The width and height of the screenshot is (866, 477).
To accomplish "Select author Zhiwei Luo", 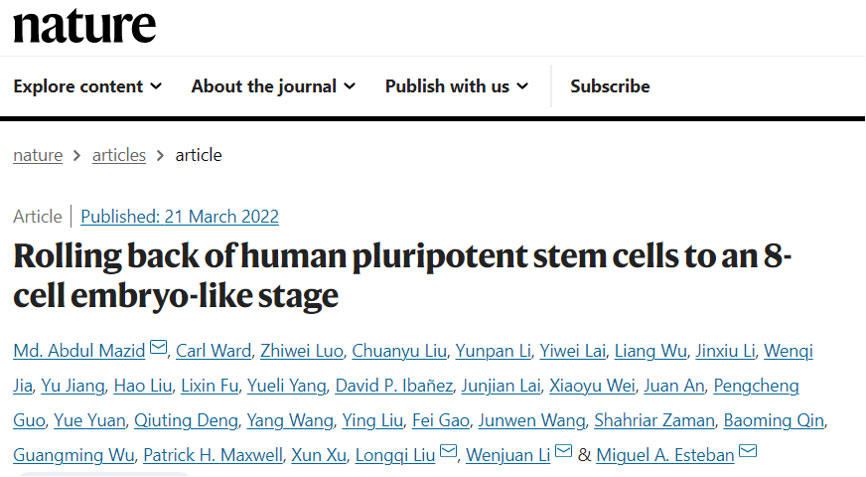I will coord(302,351).
